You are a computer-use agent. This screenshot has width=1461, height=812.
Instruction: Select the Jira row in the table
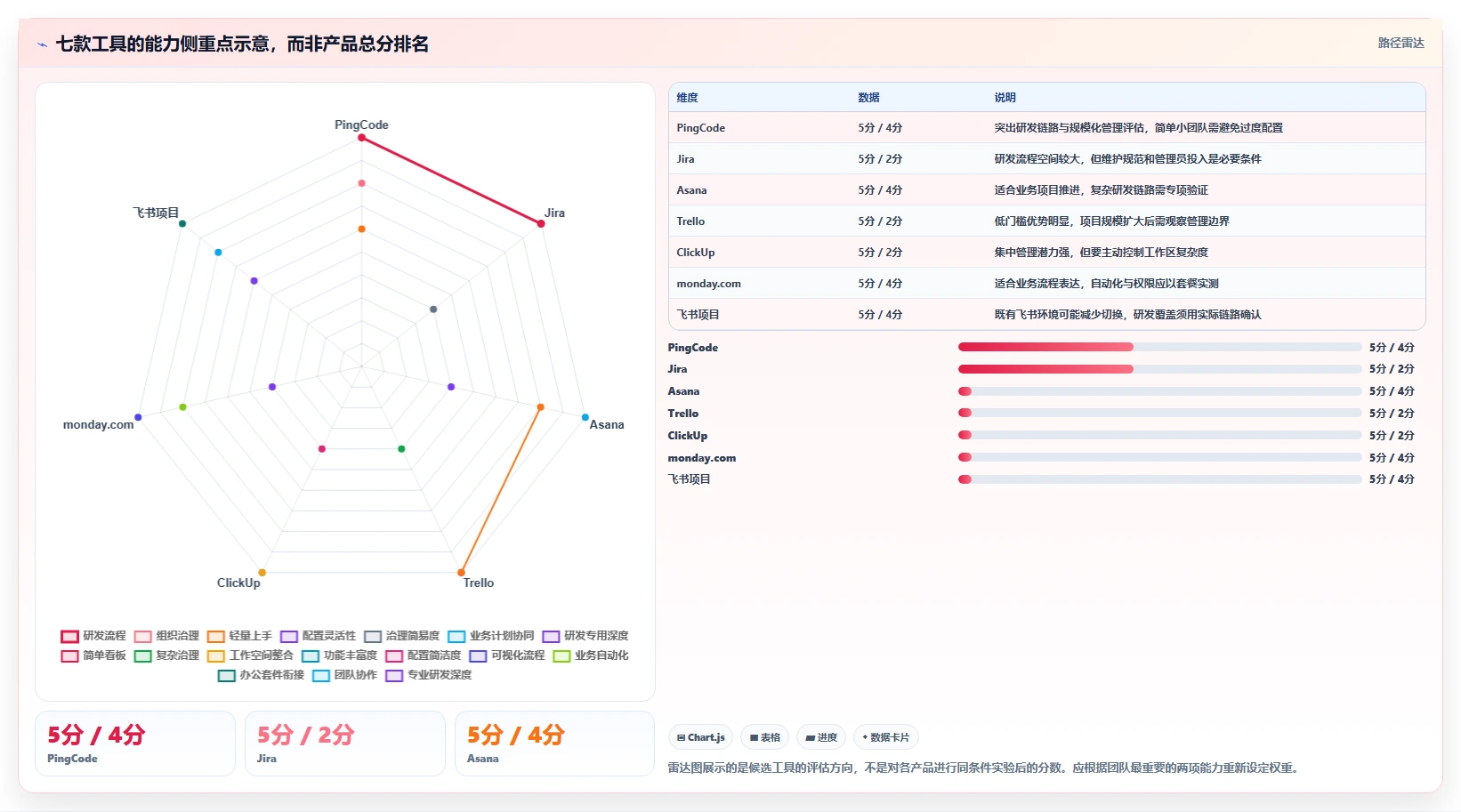[1046, 159]
